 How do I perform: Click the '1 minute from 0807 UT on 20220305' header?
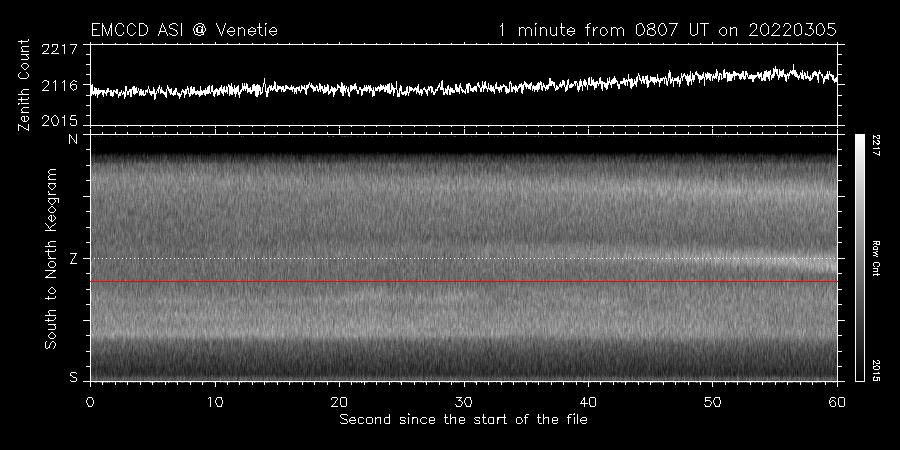click(667, 30)
